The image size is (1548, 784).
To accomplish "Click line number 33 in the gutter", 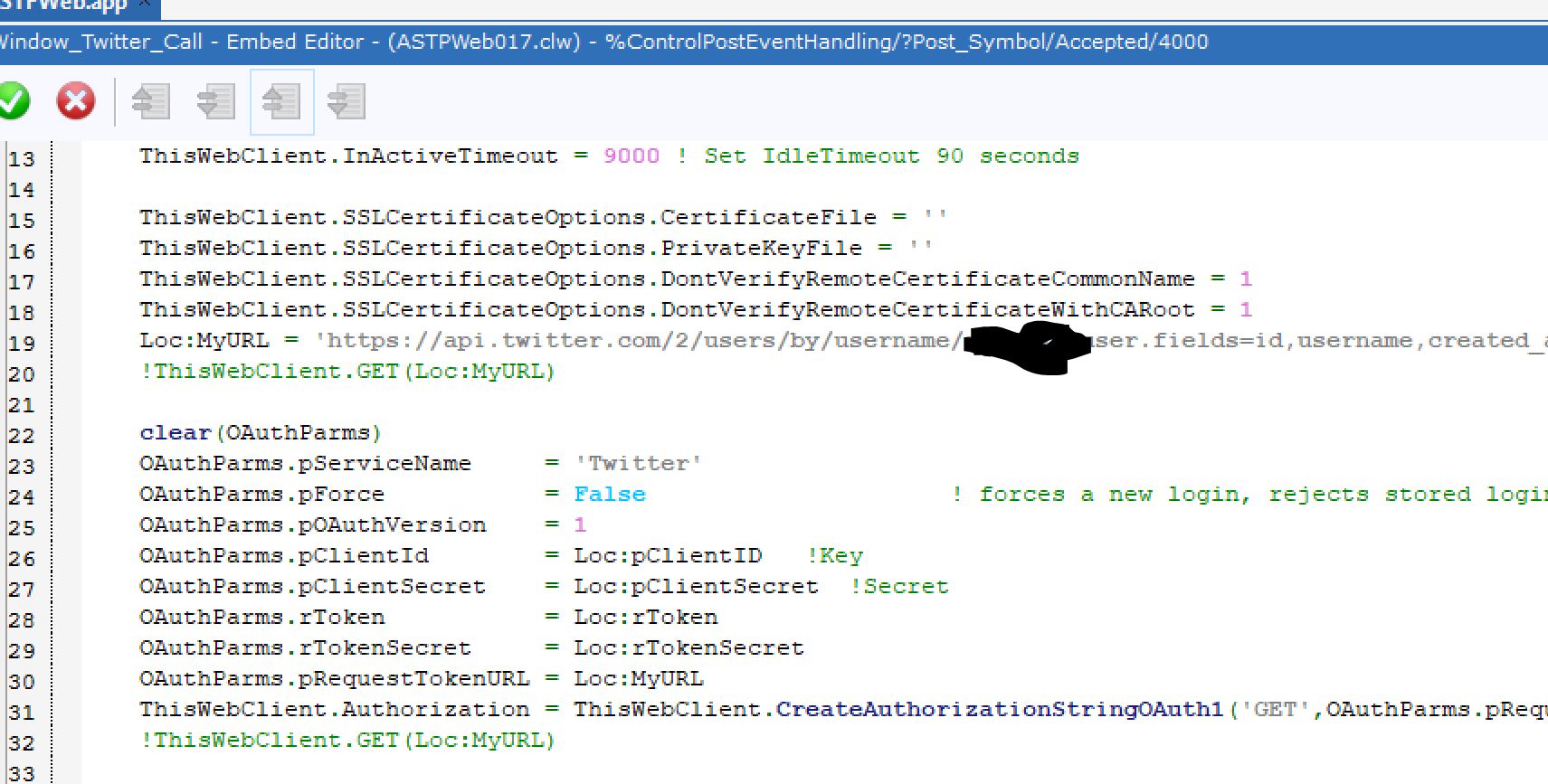I will [22, 773].
